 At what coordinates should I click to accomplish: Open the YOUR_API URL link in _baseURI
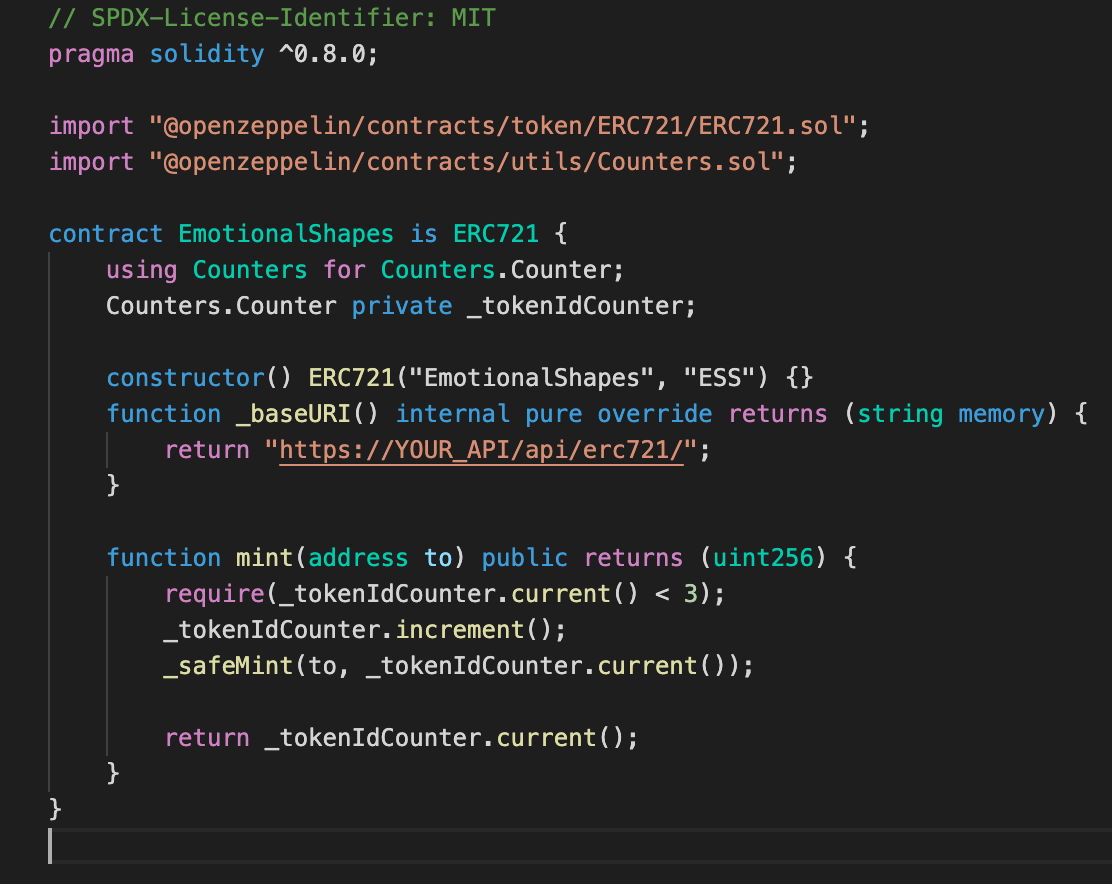tap(480, 450)
